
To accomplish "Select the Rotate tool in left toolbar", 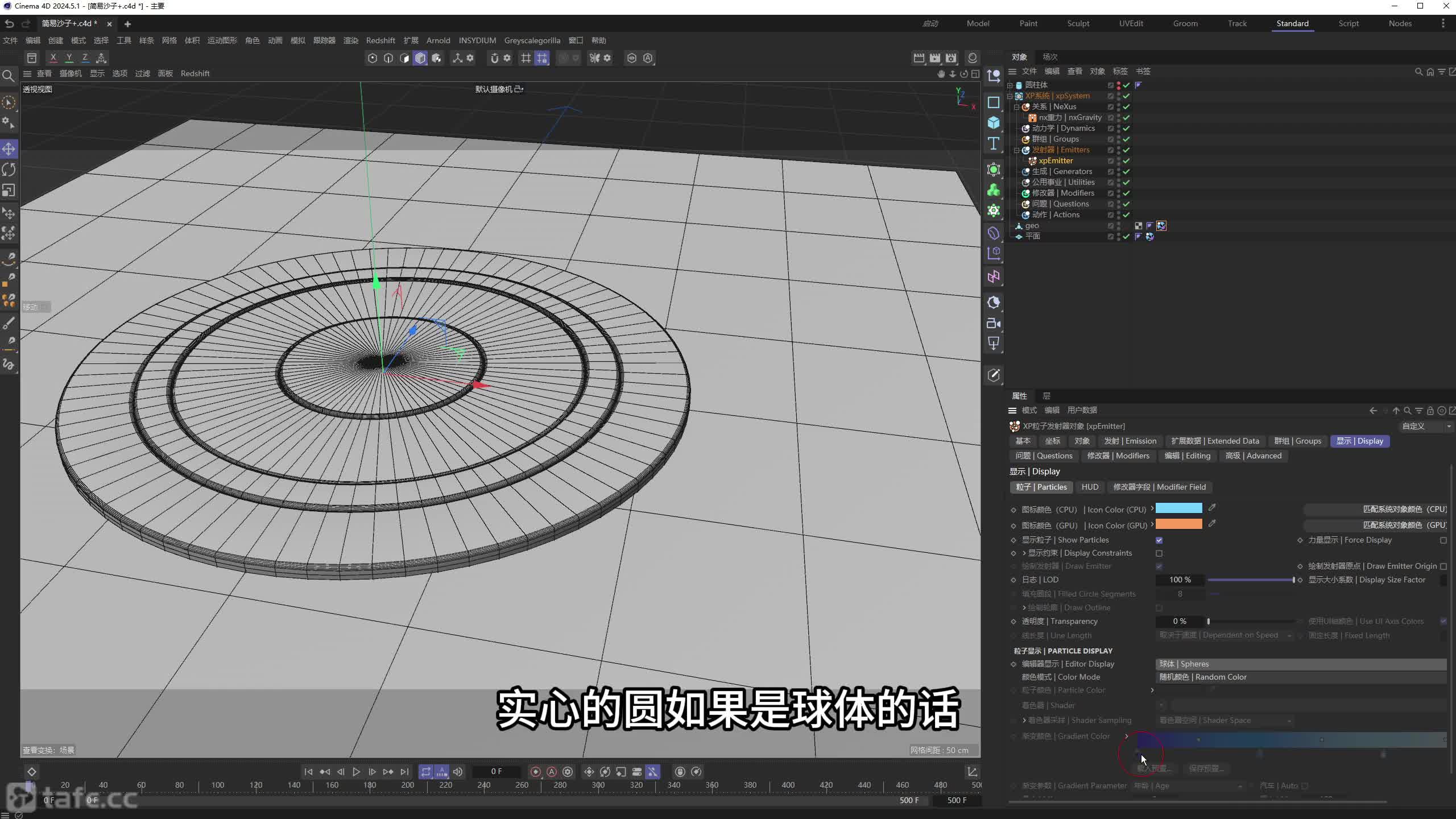I will coord(9,169).
